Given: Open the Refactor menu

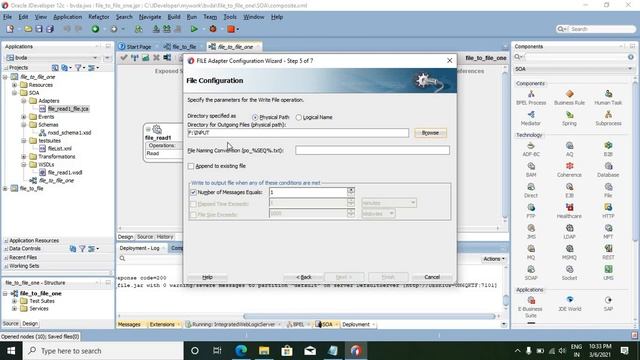Looking at the screenshot, I should (99, 17).
